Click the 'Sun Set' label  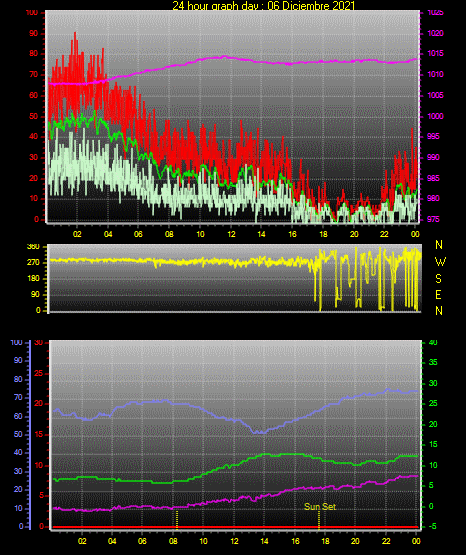(320, 507)
